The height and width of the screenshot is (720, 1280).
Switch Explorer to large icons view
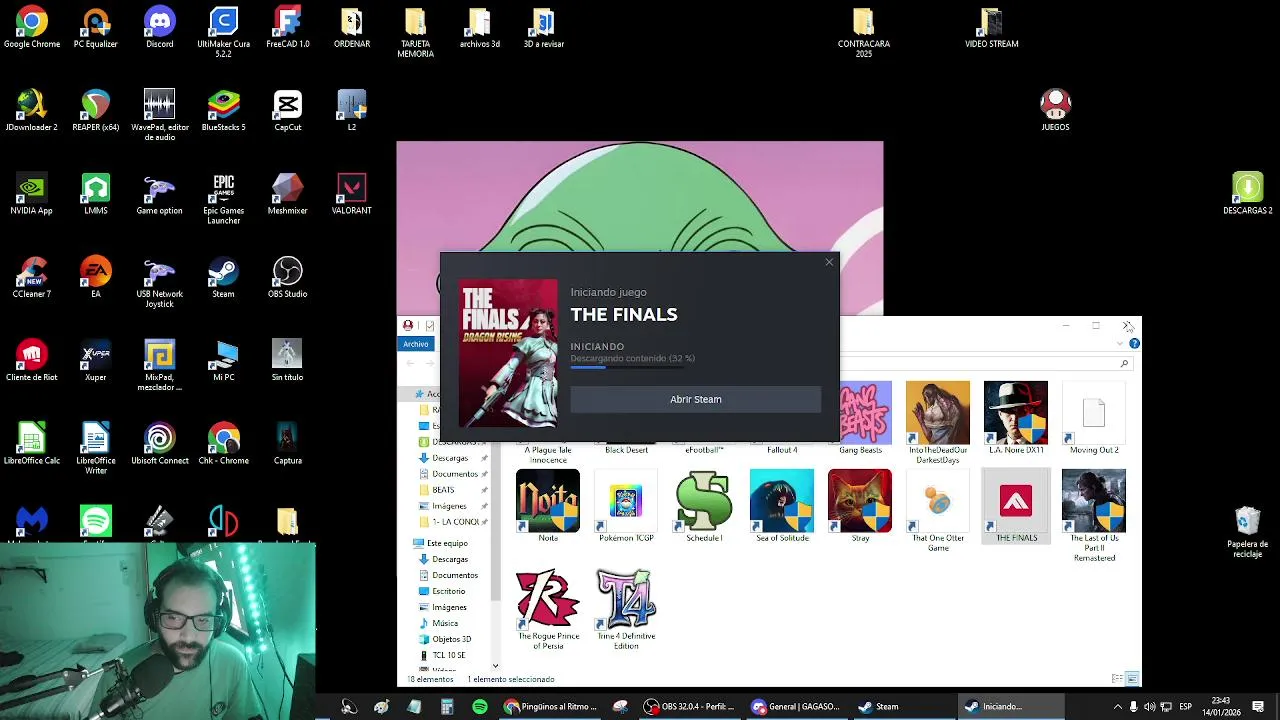point(1132,679)
